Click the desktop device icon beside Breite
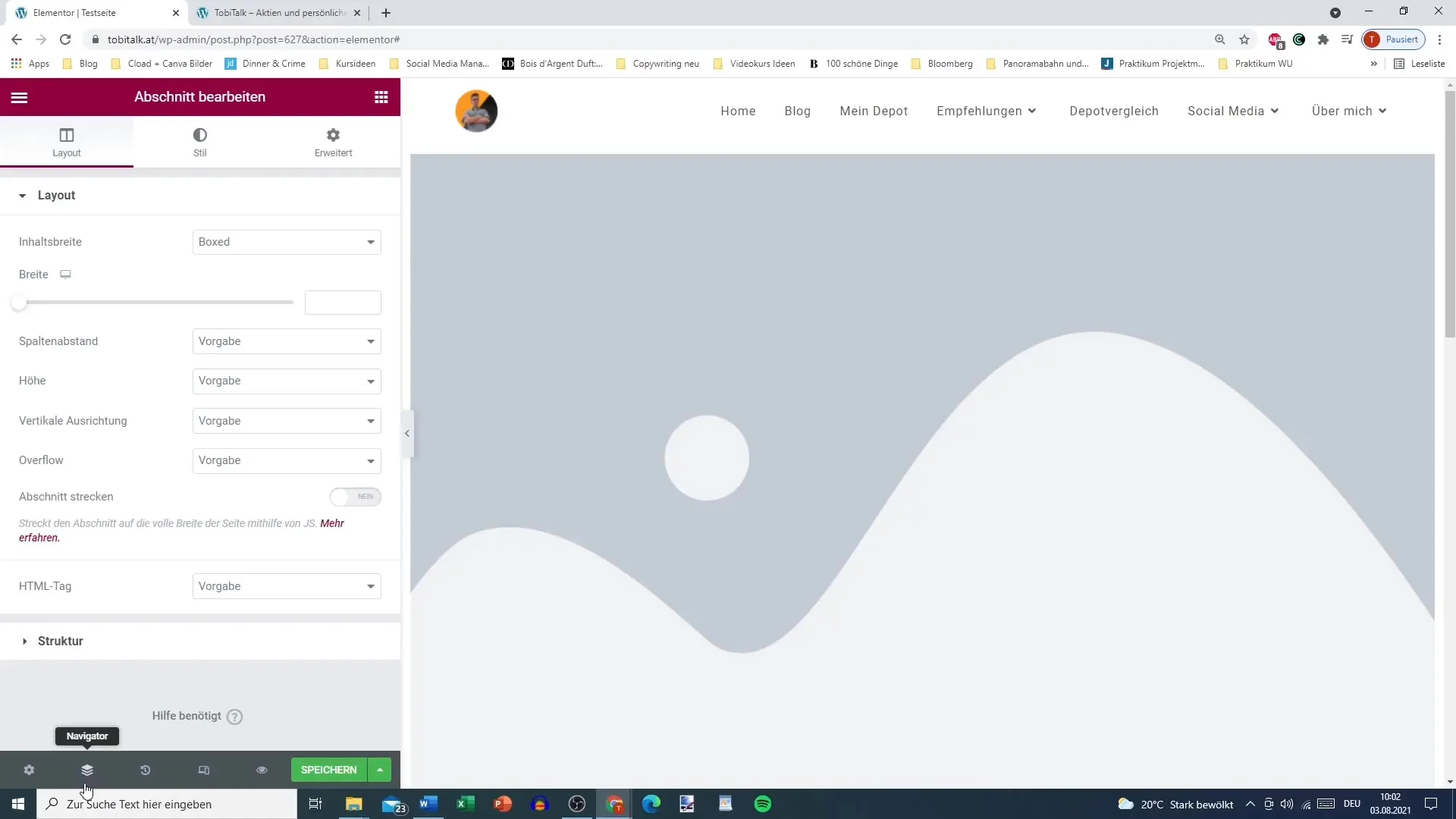 coord(66,275)
